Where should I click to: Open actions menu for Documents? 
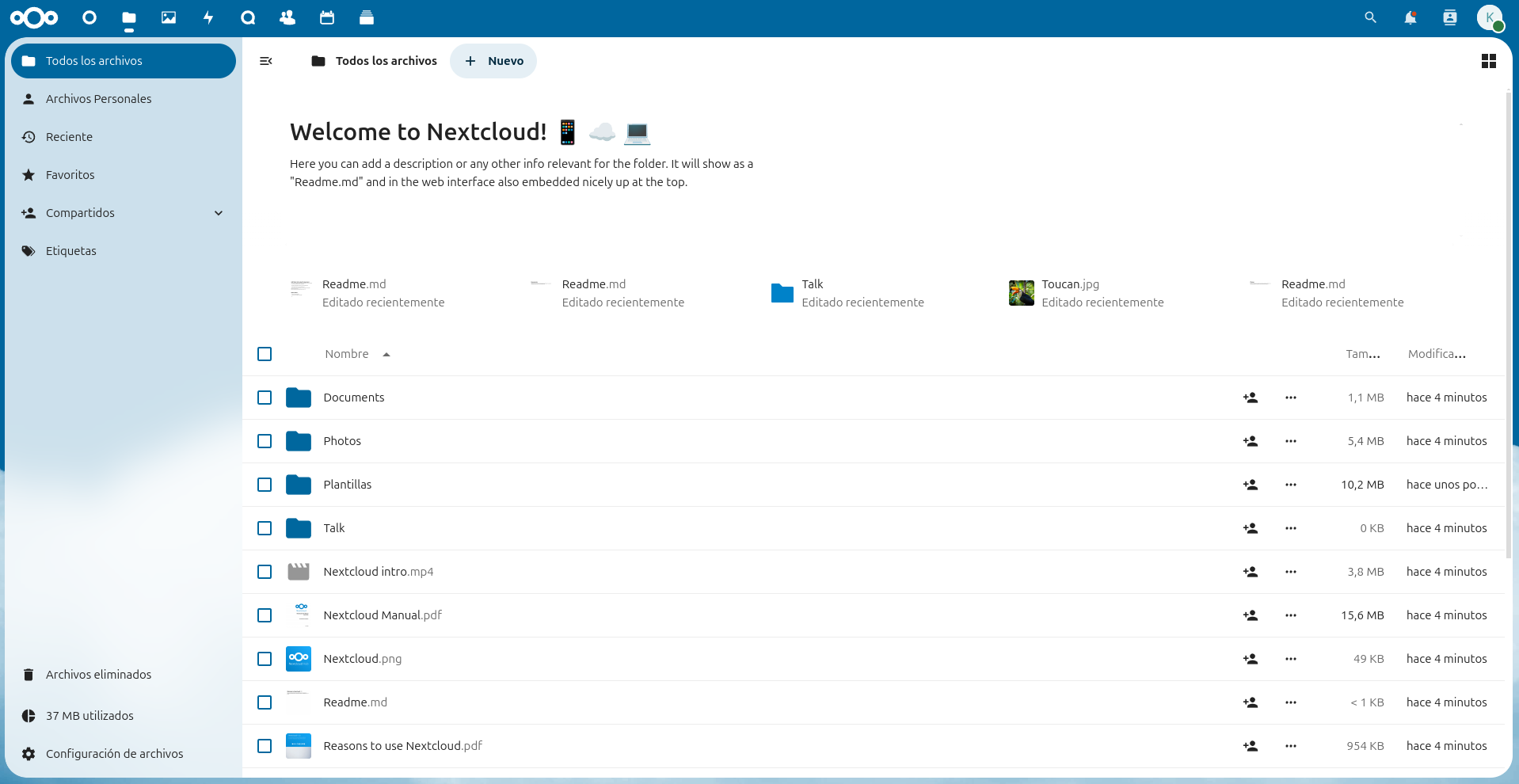point(1291,398)
